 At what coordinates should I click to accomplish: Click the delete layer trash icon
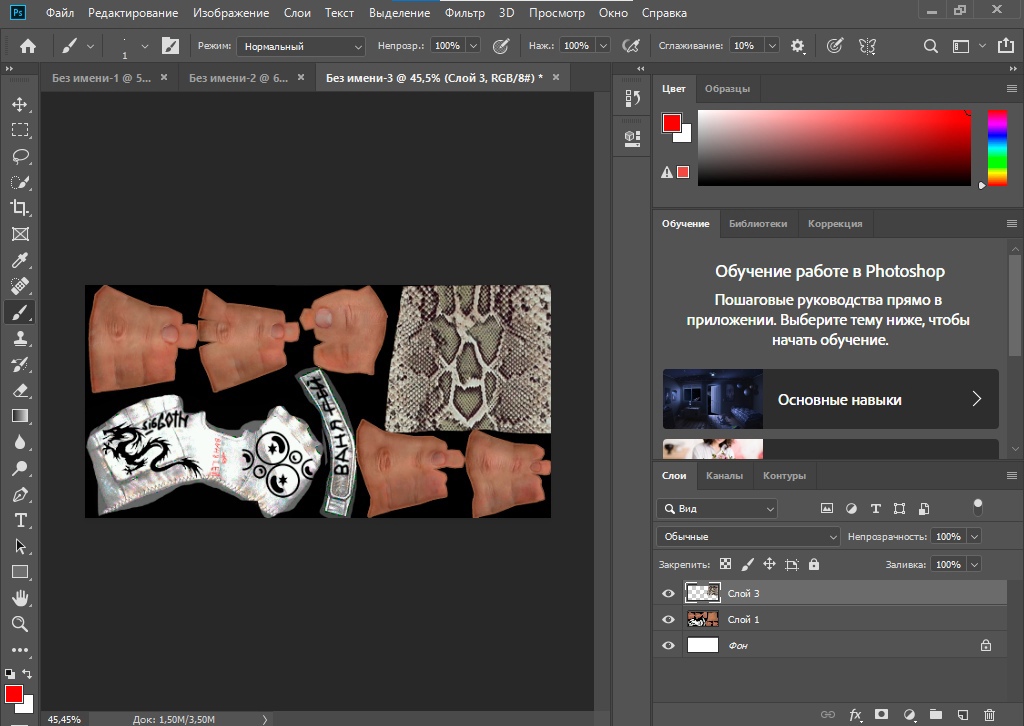point(989,715)
